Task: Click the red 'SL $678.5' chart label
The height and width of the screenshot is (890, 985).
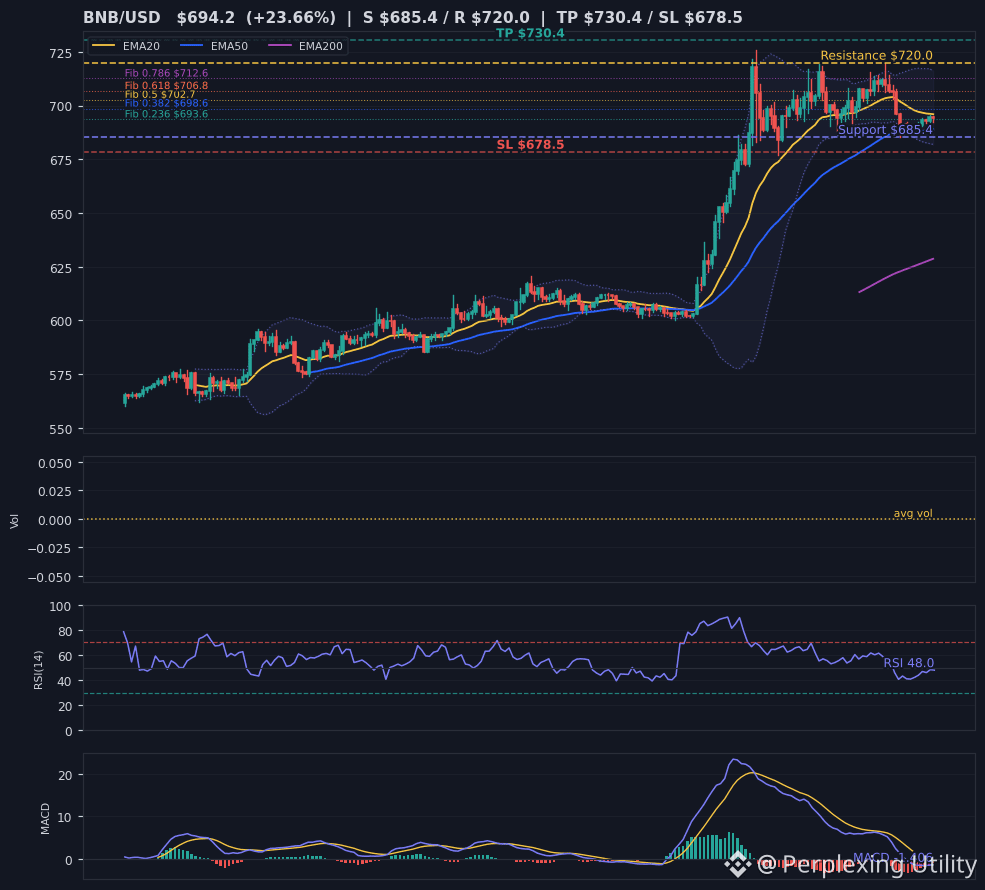Action: tap(530, 144)
